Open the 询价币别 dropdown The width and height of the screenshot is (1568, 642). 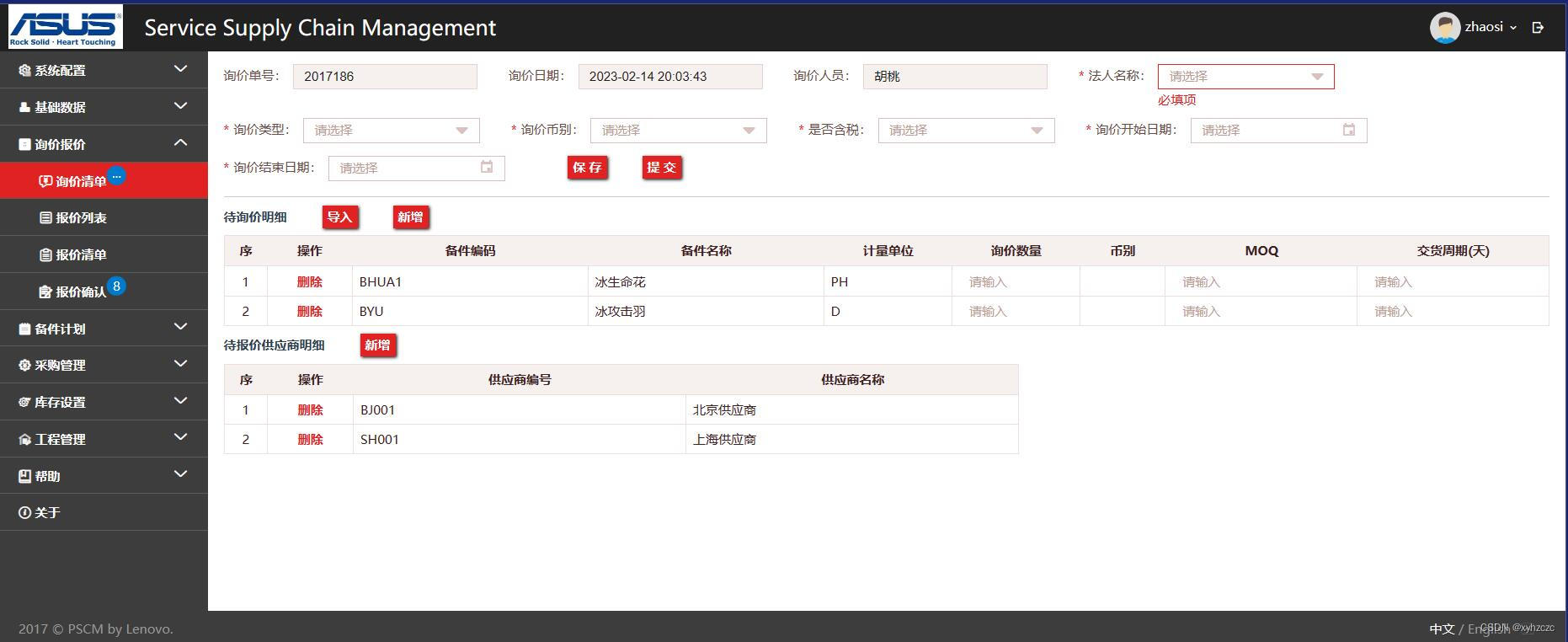[679, 131]
